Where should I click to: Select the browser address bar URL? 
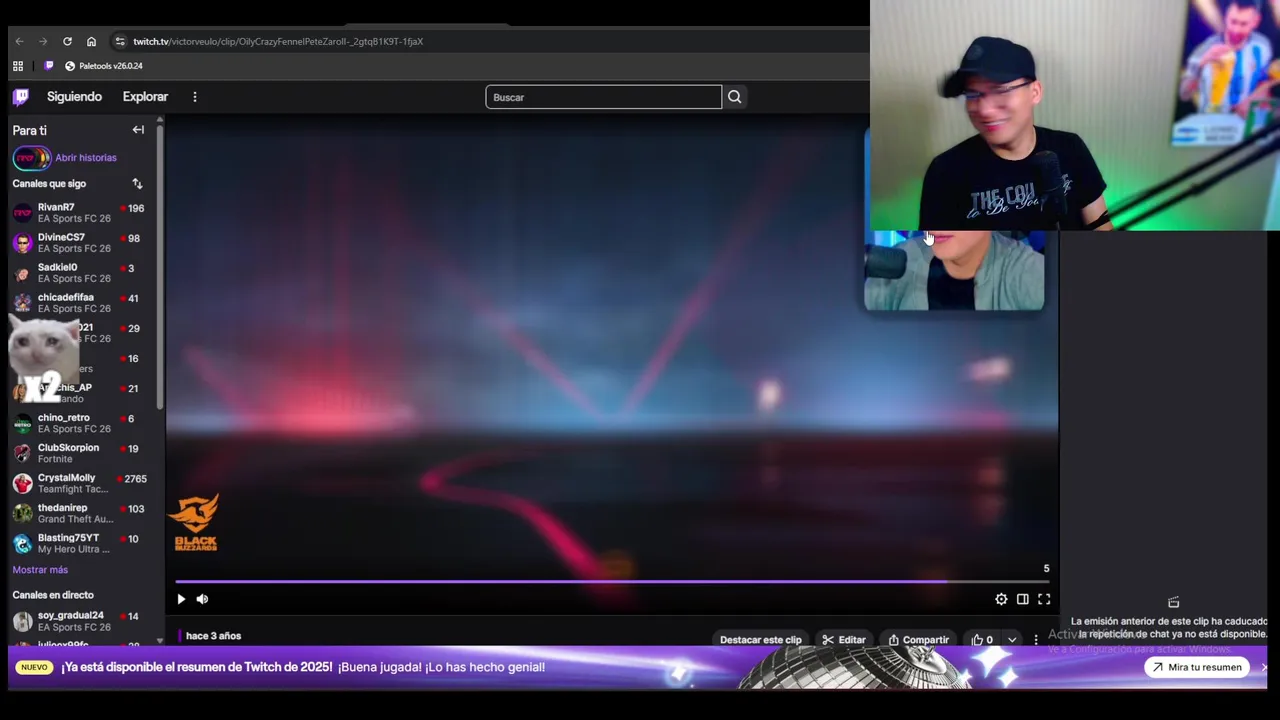click(278, 41)
